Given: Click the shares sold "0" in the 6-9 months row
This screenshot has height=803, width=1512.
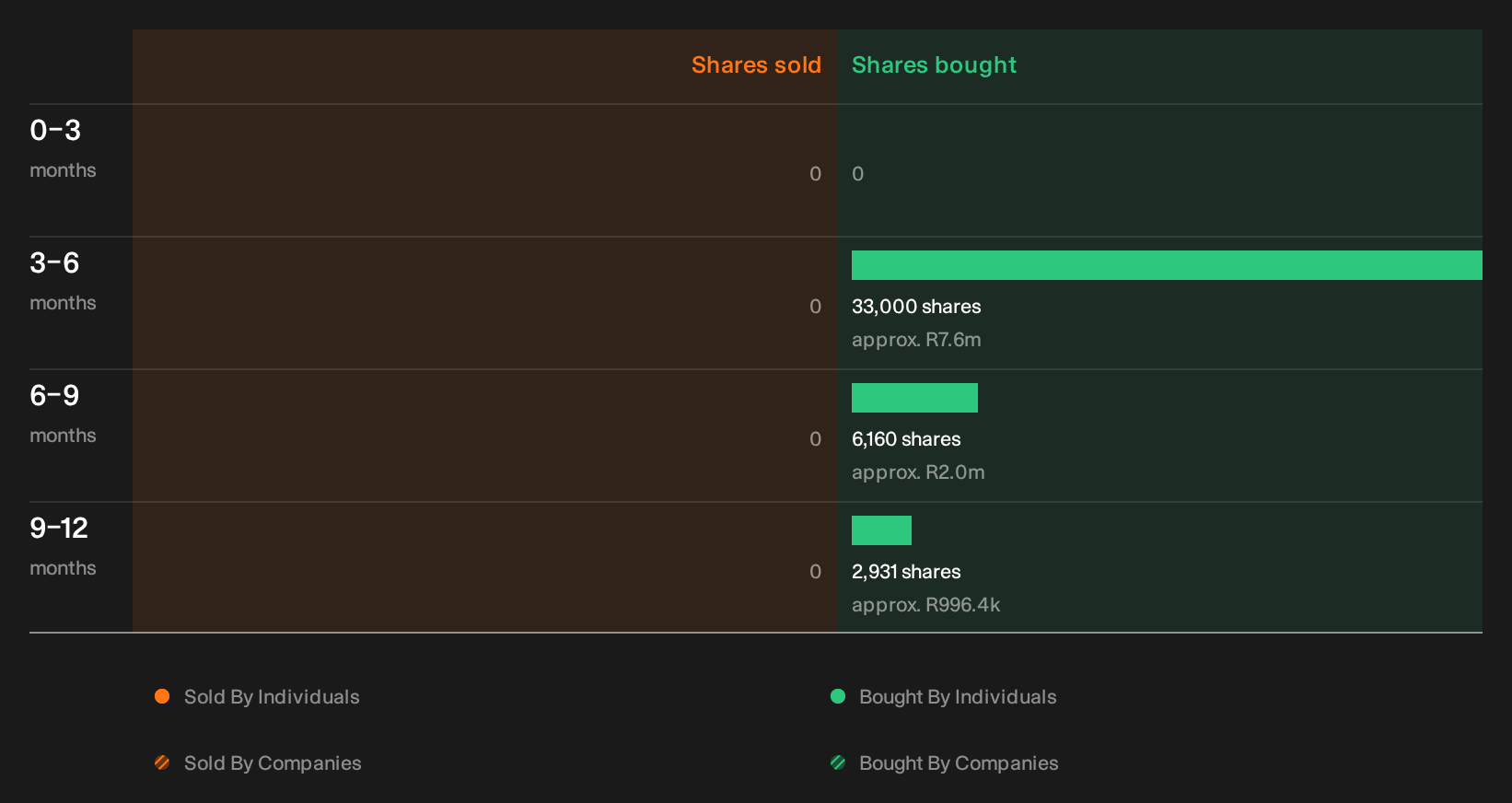Looking at the screenshot, I should (x=815, y=439).
